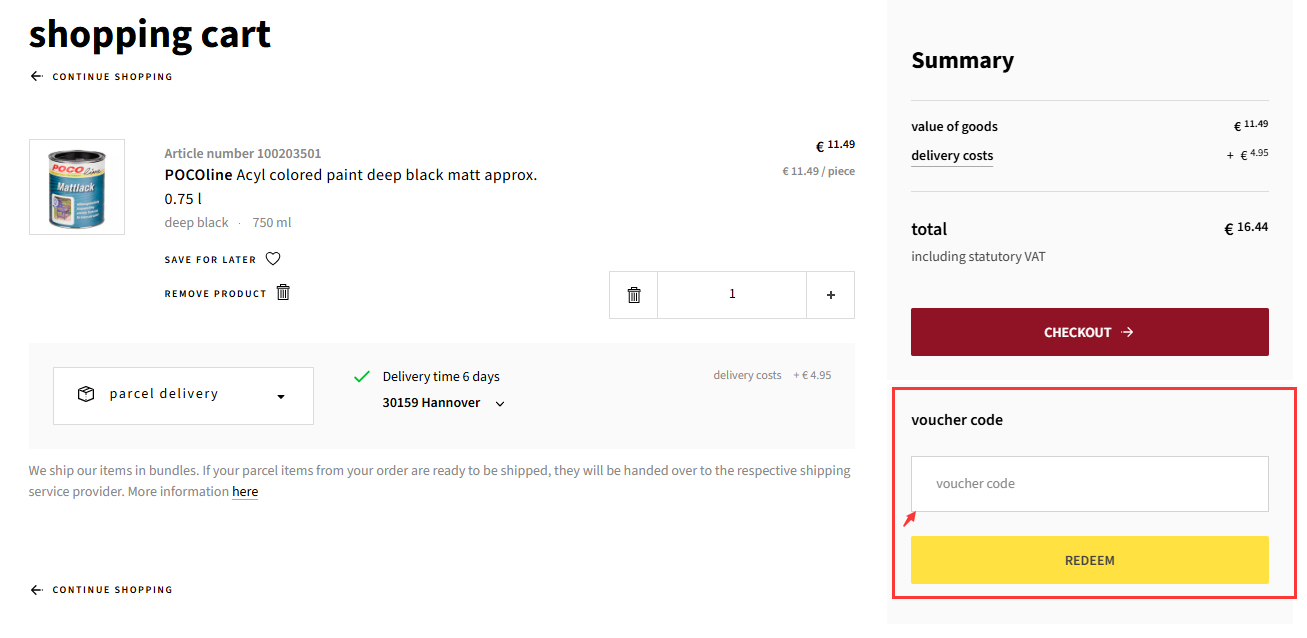Click the bottom Continue Shopping back arrow
Viewport: 1307px width, 638px height.
[36, 590]
